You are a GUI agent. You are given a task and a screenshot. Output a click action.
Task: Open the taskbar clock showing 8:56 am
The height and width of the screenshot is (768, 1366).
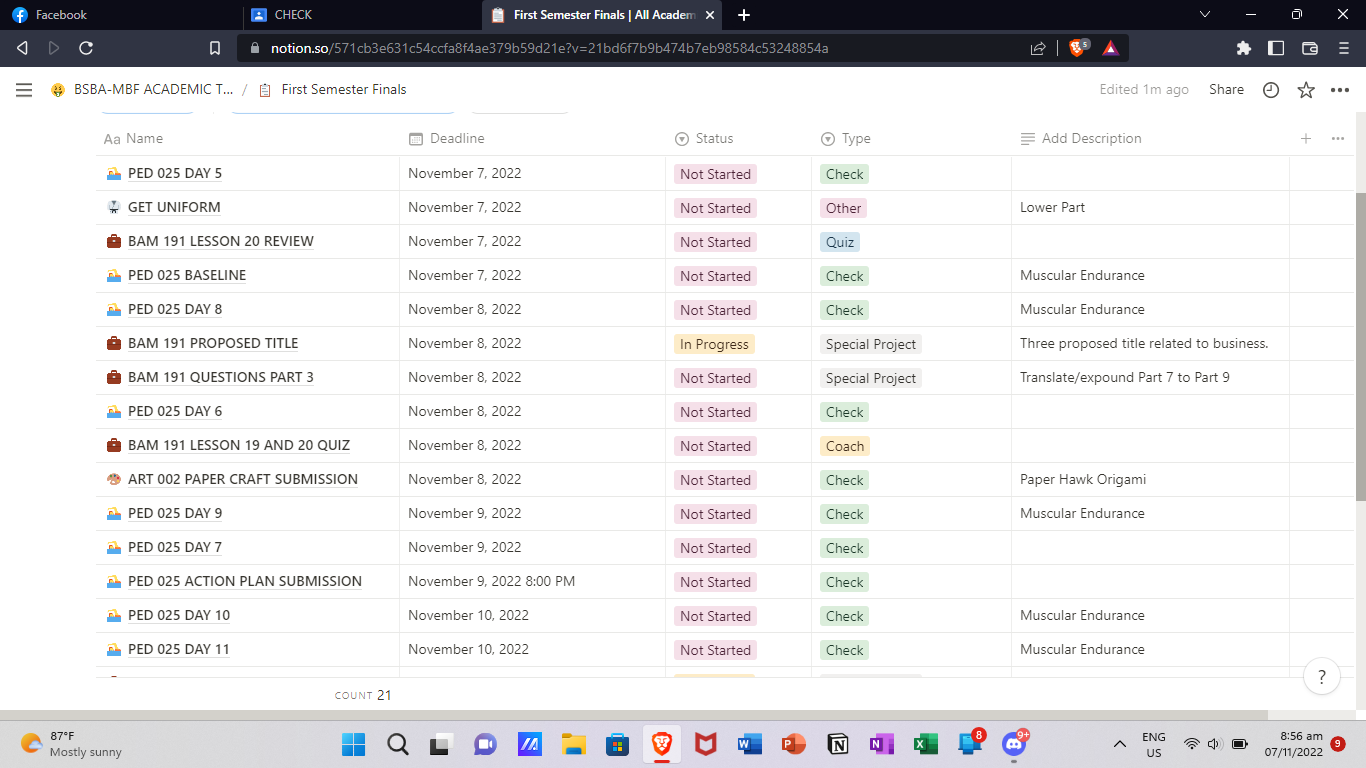point(1294,744)
